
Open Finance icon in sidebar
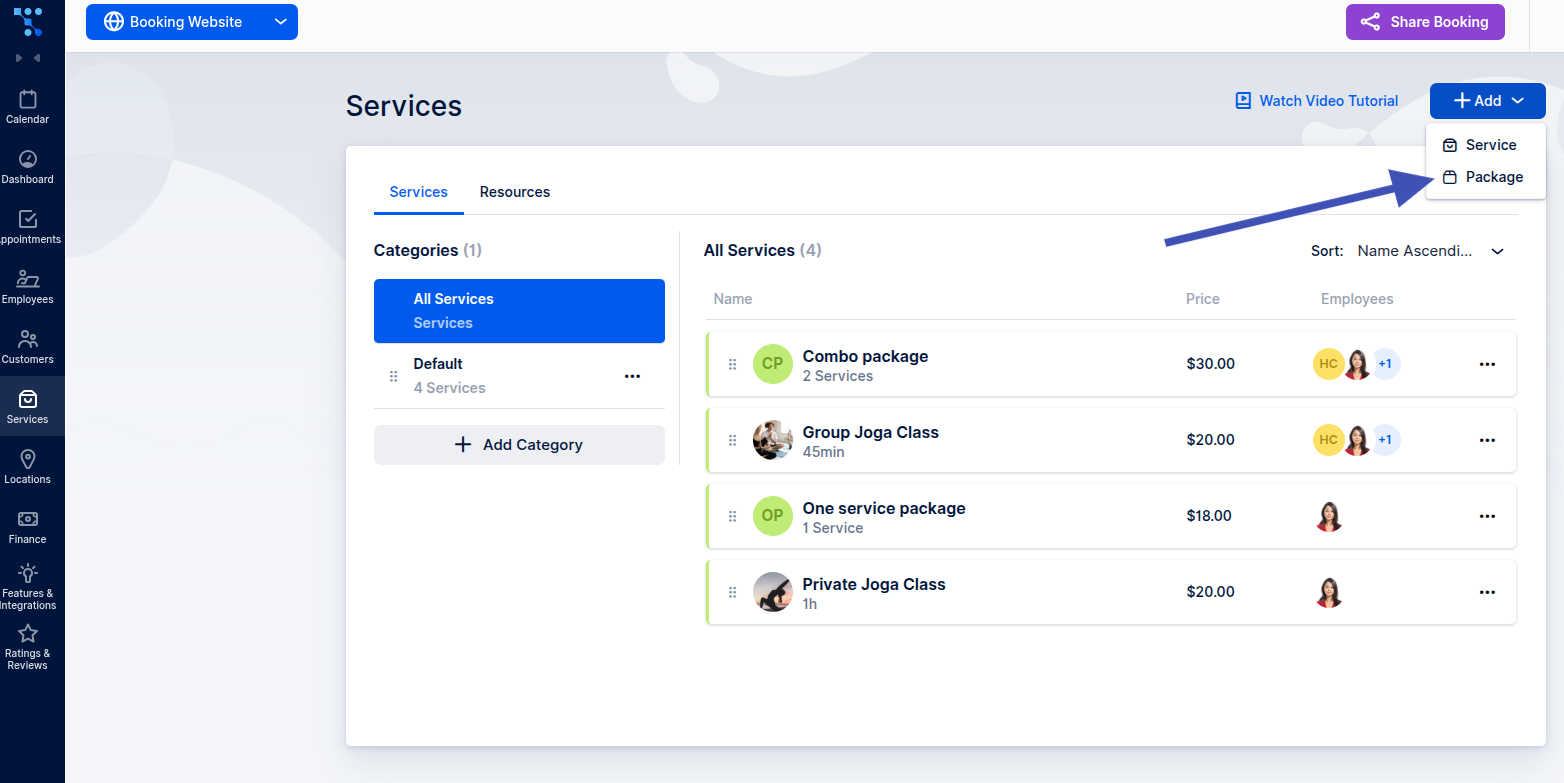(x=28, y=527)
